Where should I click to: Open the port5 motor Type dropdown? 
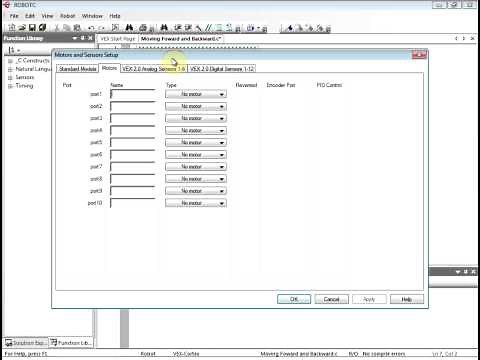(196, 143)
